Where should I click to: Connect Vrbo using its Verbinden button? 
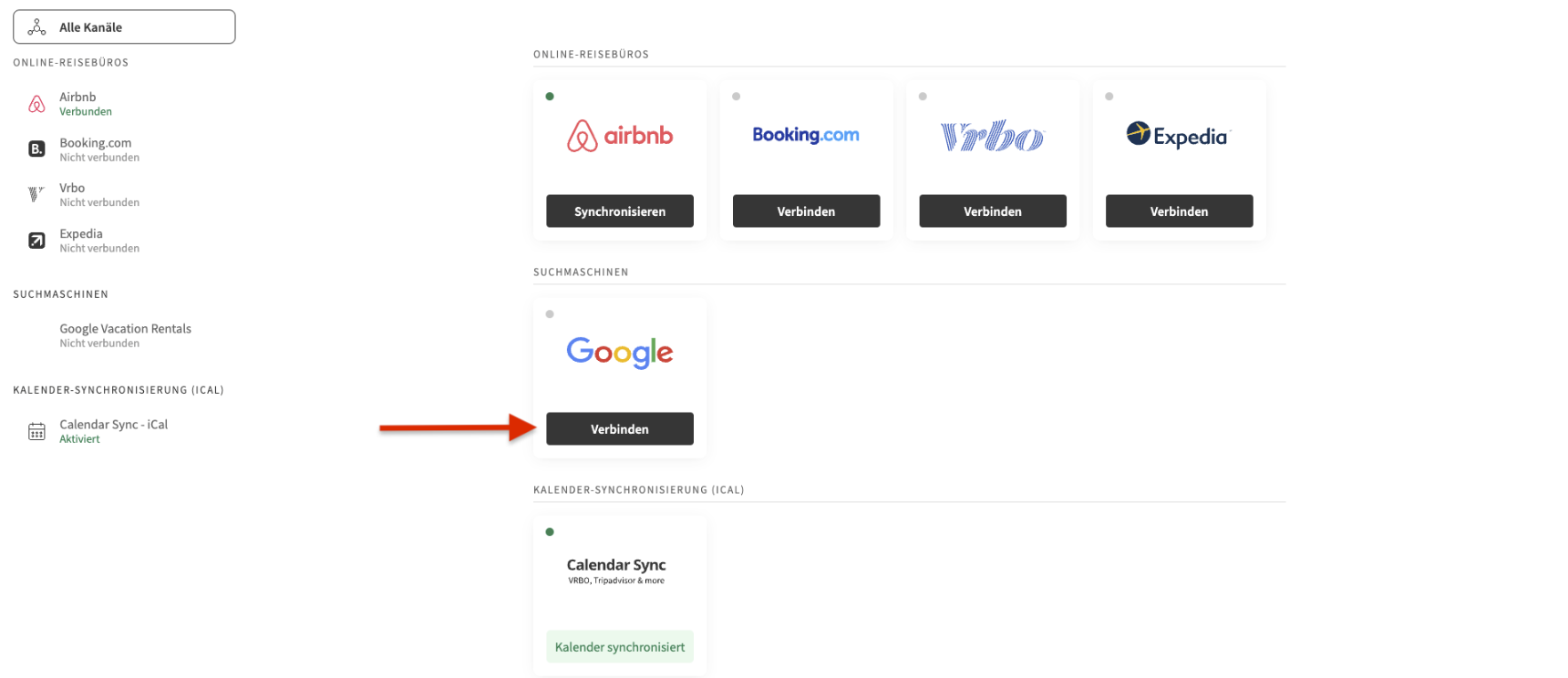point(992,211)
